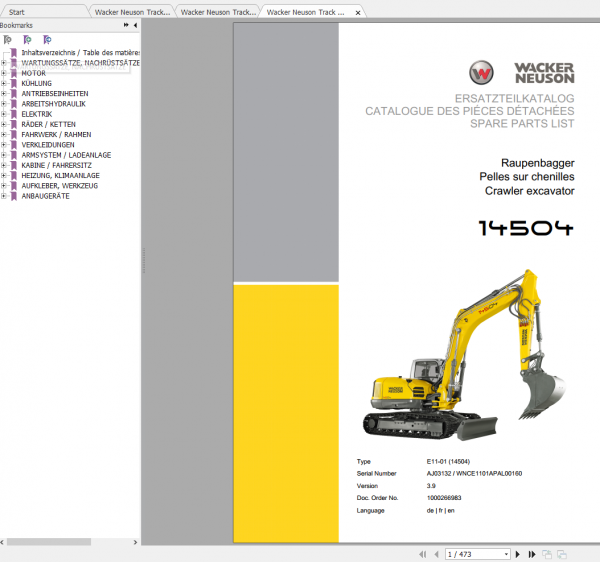Go to the next page
The image size is (600, 562).
(518, 554)
